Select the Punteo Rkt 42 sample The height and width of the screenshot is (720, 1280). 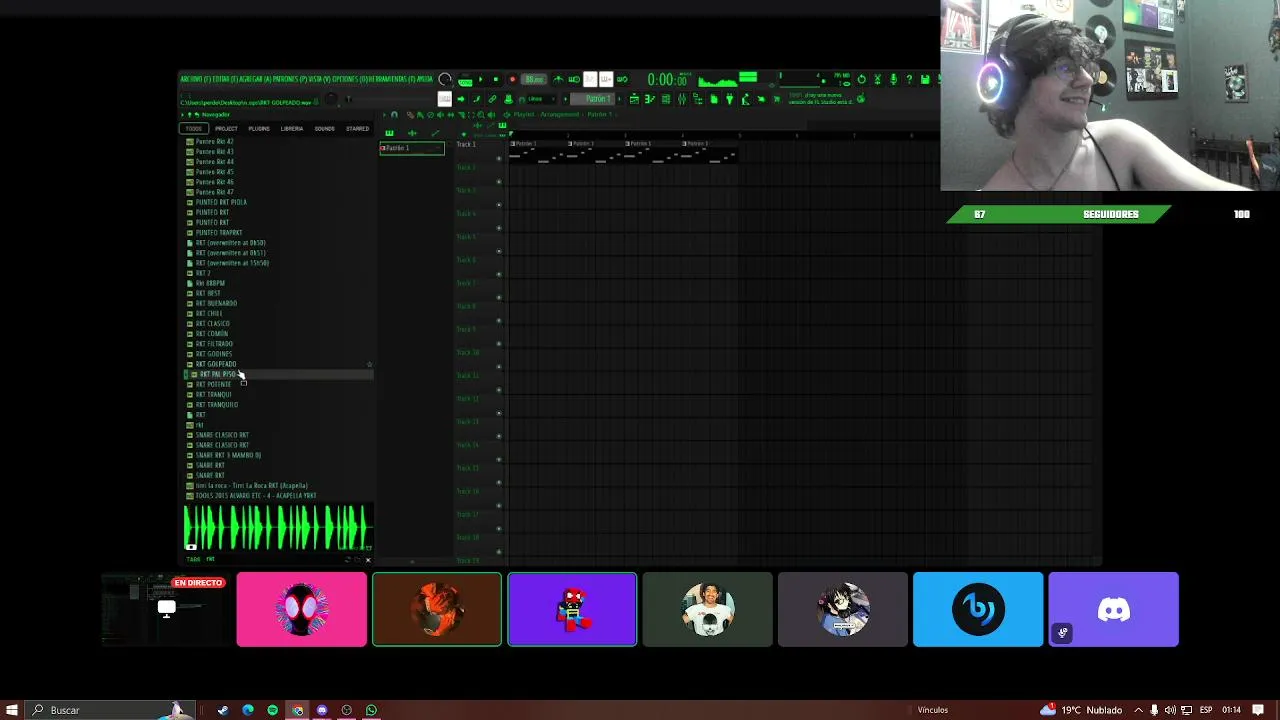coord(214,141)
